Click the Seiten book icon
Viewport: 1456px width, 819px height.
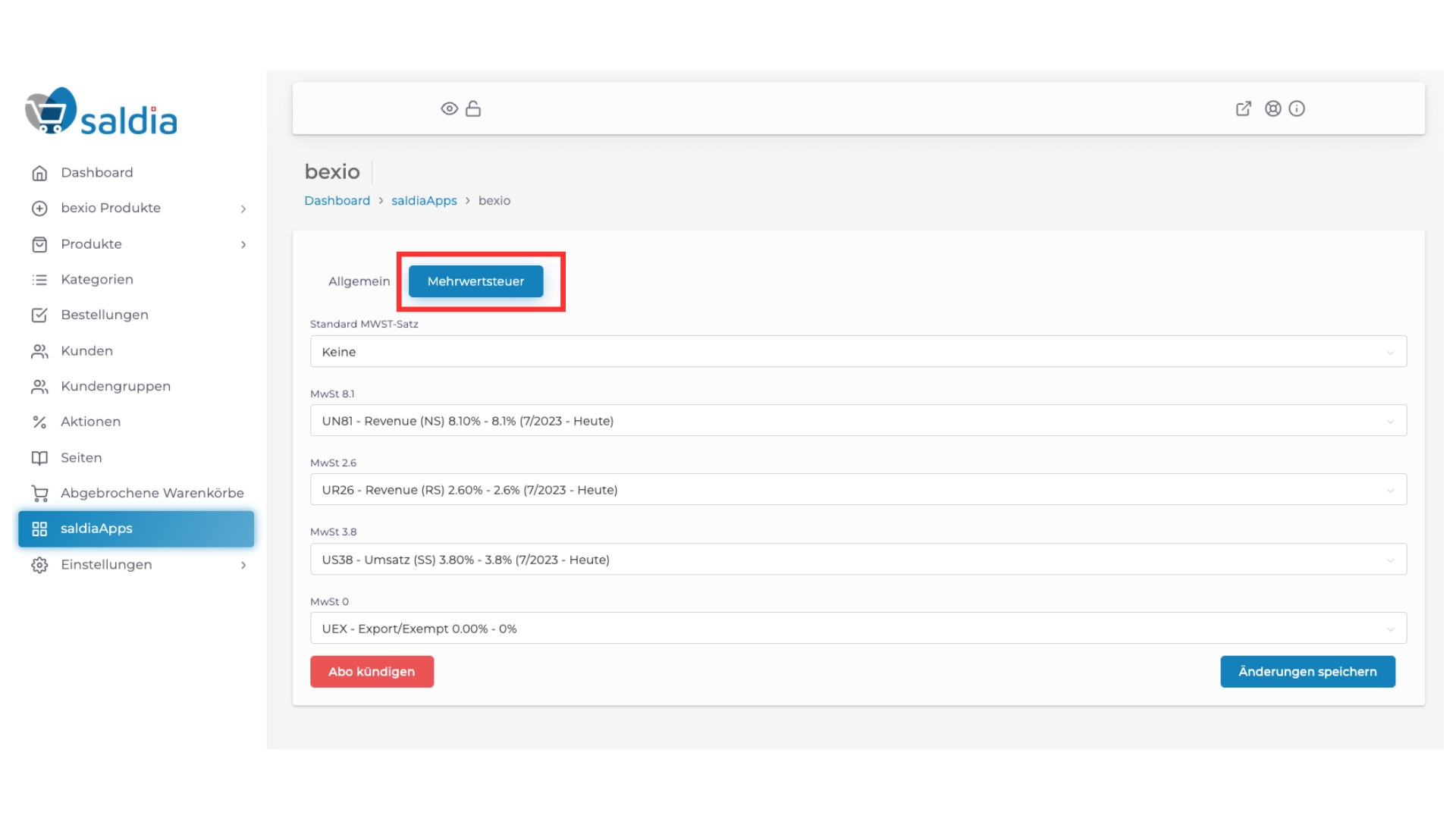point(39,458)
